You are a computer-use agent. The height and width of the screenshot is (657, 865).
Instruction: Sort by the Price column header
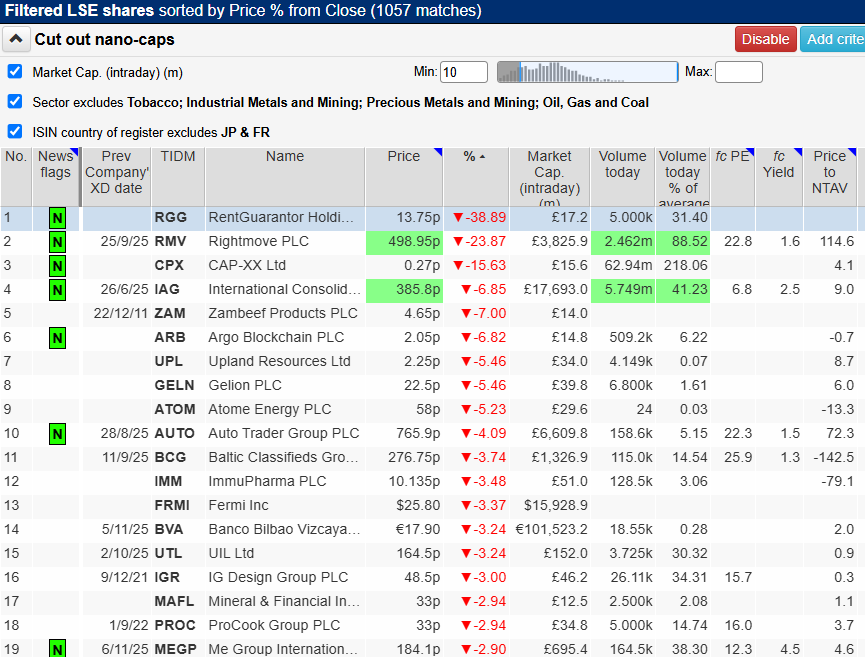pyautogui.click(x=404, y=178)
